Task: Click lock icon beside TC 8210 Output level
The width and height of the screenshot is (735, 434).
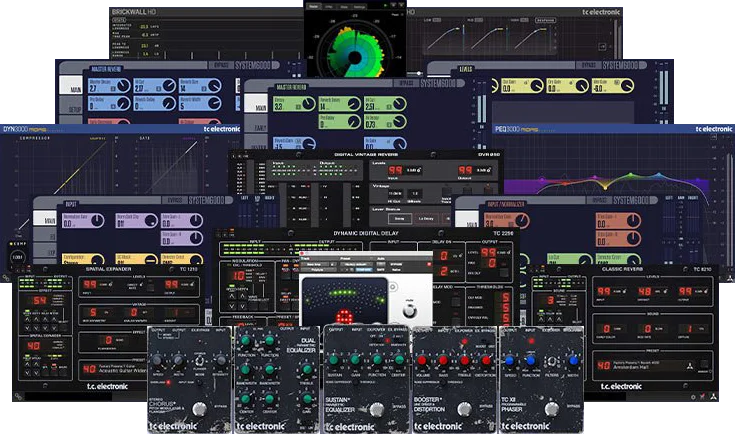Action: [705, 291]
